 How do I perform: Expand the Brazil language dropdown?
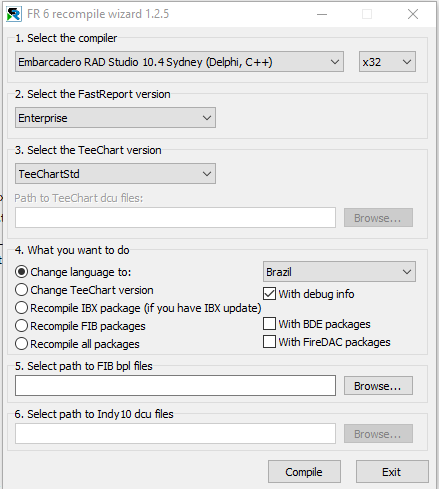tap(339, 272)
